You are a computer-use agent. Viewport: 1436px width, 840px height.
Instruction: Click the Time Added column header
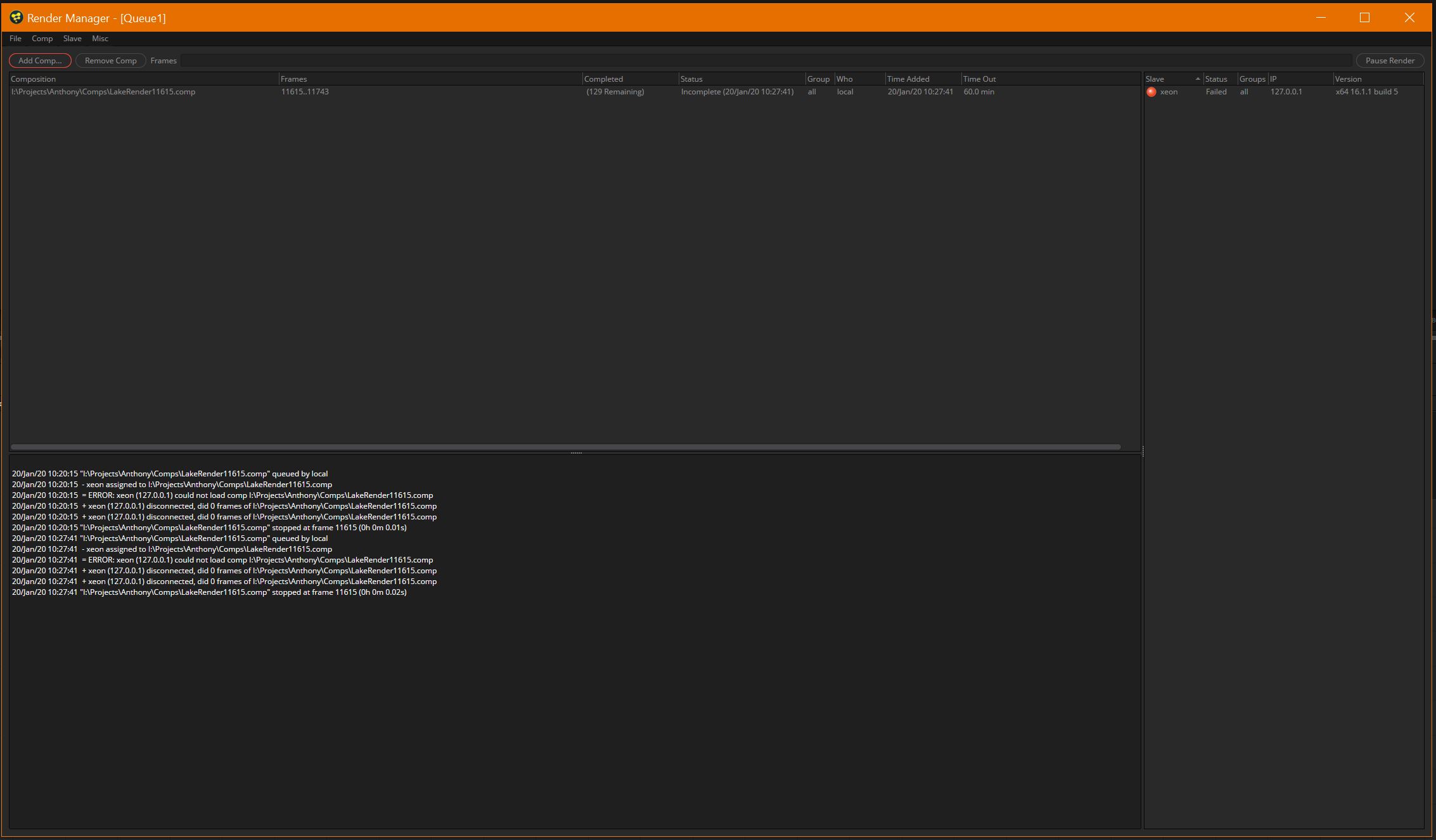click(x=923, y=79)
